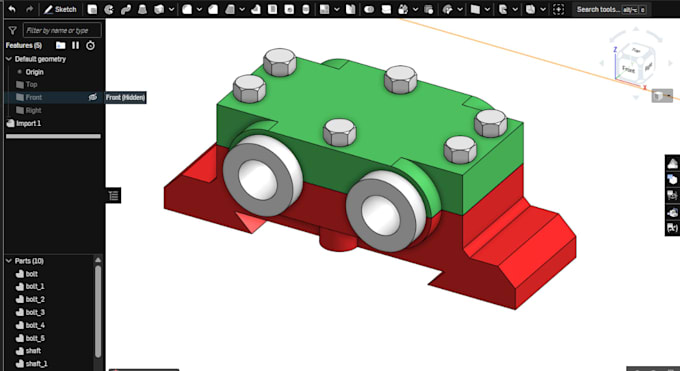This screenshot has width=680, height=371.
Task: Select the Plane tool icon
Action: click(x=475, y=9)
